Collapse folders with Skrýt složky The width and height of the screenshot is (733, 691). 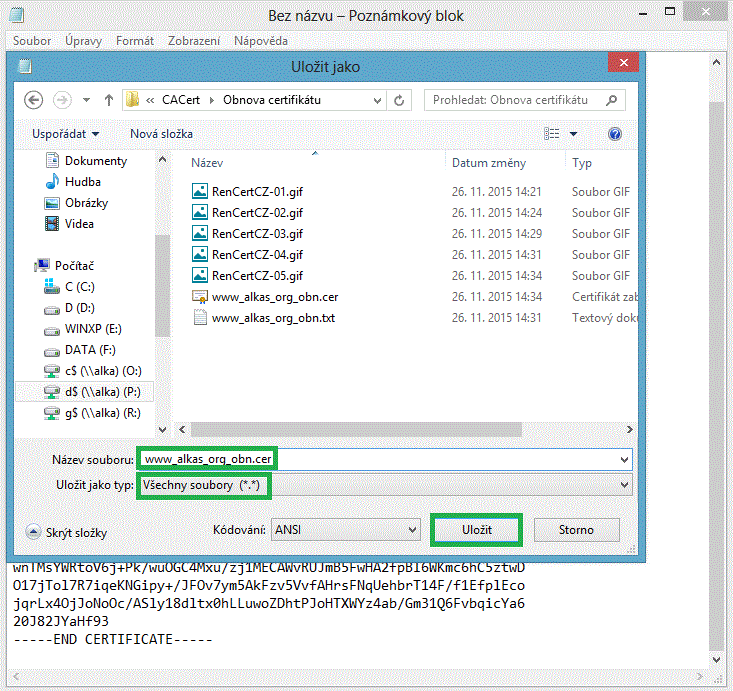coord(66,533)
